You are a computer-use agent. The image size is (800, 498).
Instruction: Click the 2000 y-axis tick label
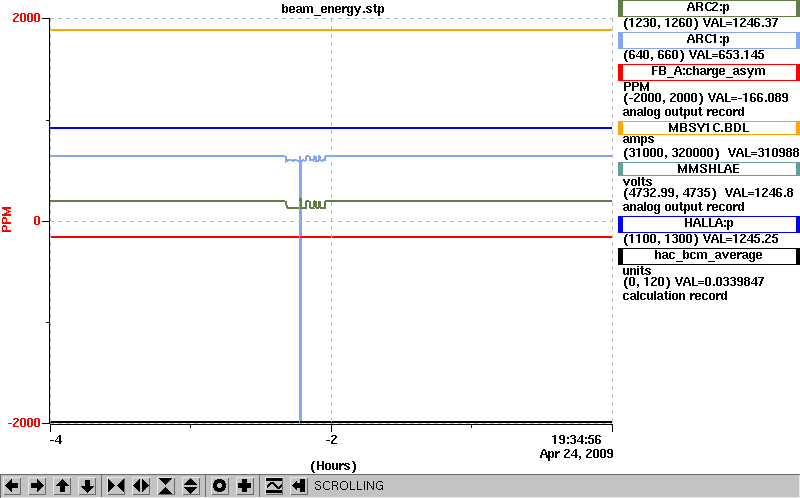(x=26, y=18)
